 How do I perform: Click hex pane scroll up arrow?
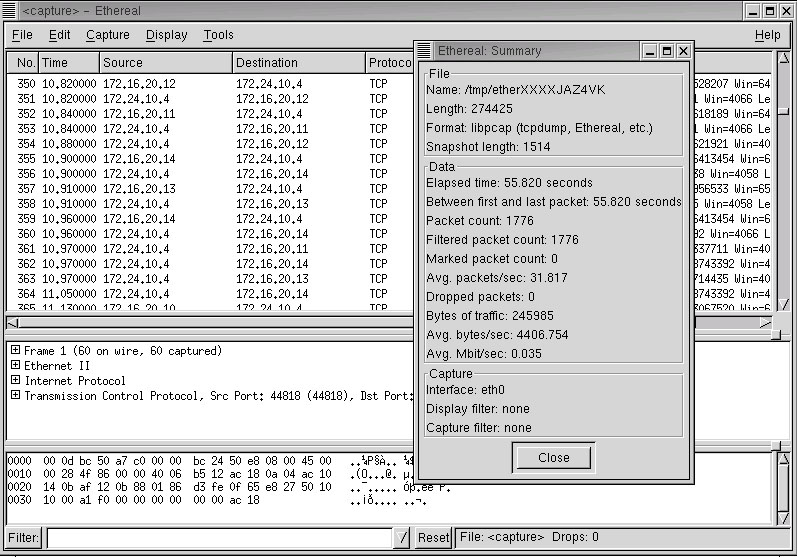pyautogui.click(x=784, y=458)
